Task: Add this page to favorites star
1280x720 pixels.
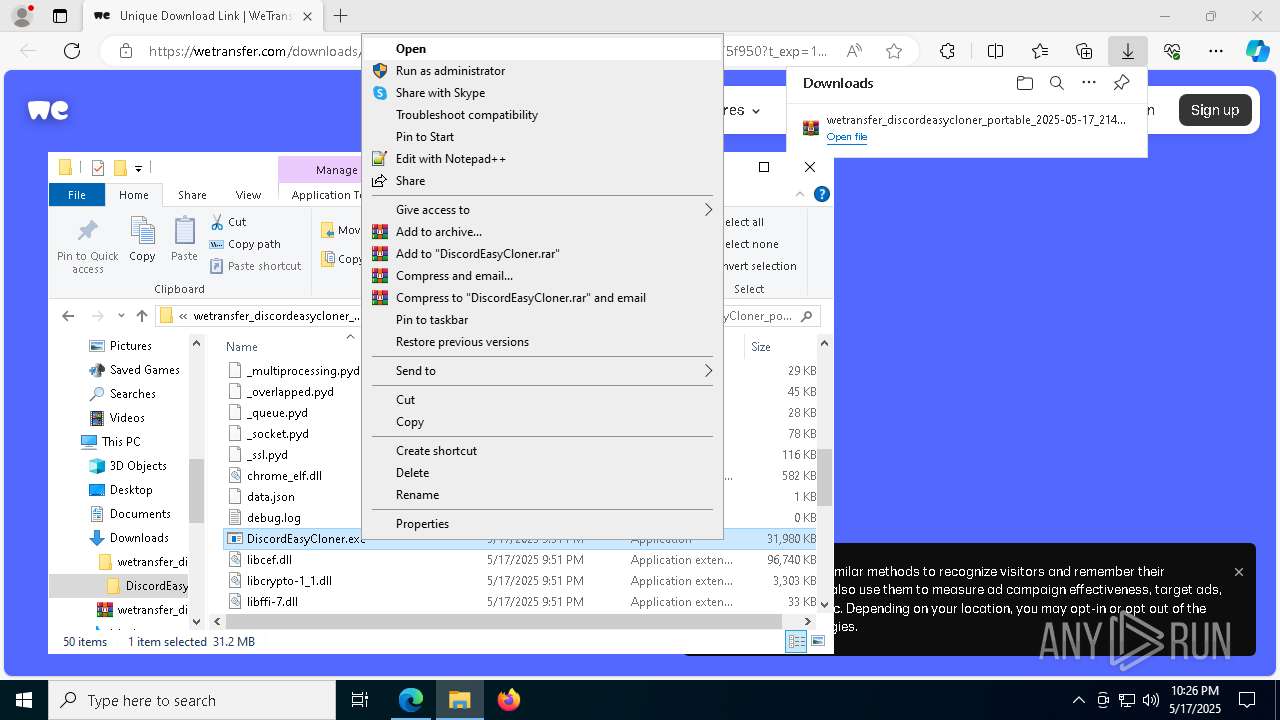Action: 894,51
